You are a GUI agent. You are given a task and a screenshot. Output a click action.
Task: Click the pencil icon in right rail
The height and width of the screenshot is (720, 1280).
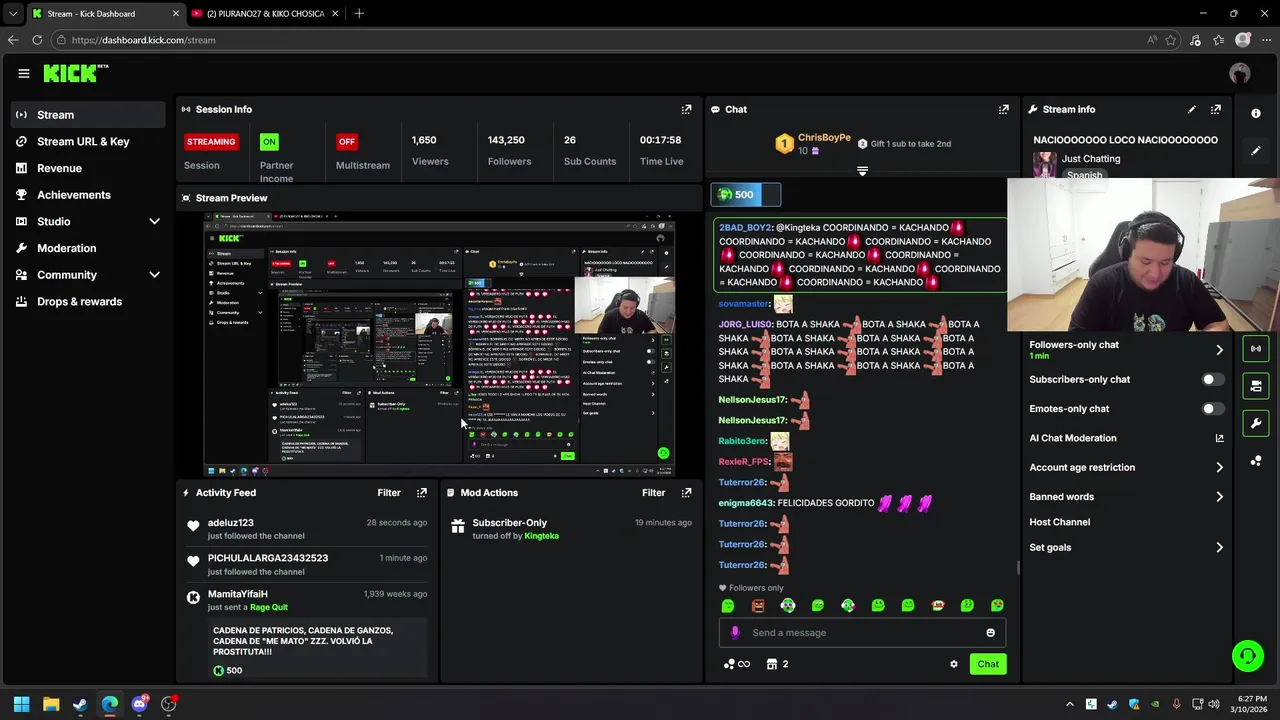[1256, 151]
